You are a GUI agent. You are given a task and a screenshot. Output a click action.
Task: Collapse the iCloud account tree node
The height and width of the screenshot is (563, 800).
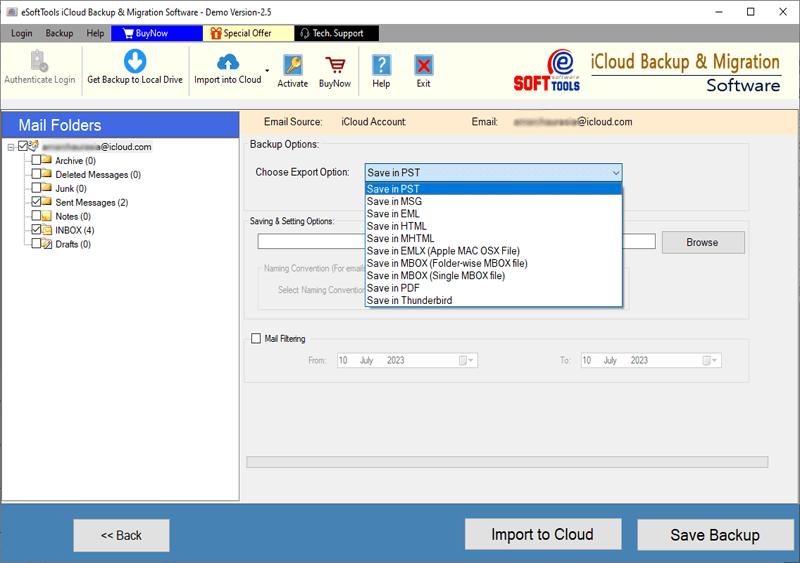pyautogui.click(x=11, y=147)
